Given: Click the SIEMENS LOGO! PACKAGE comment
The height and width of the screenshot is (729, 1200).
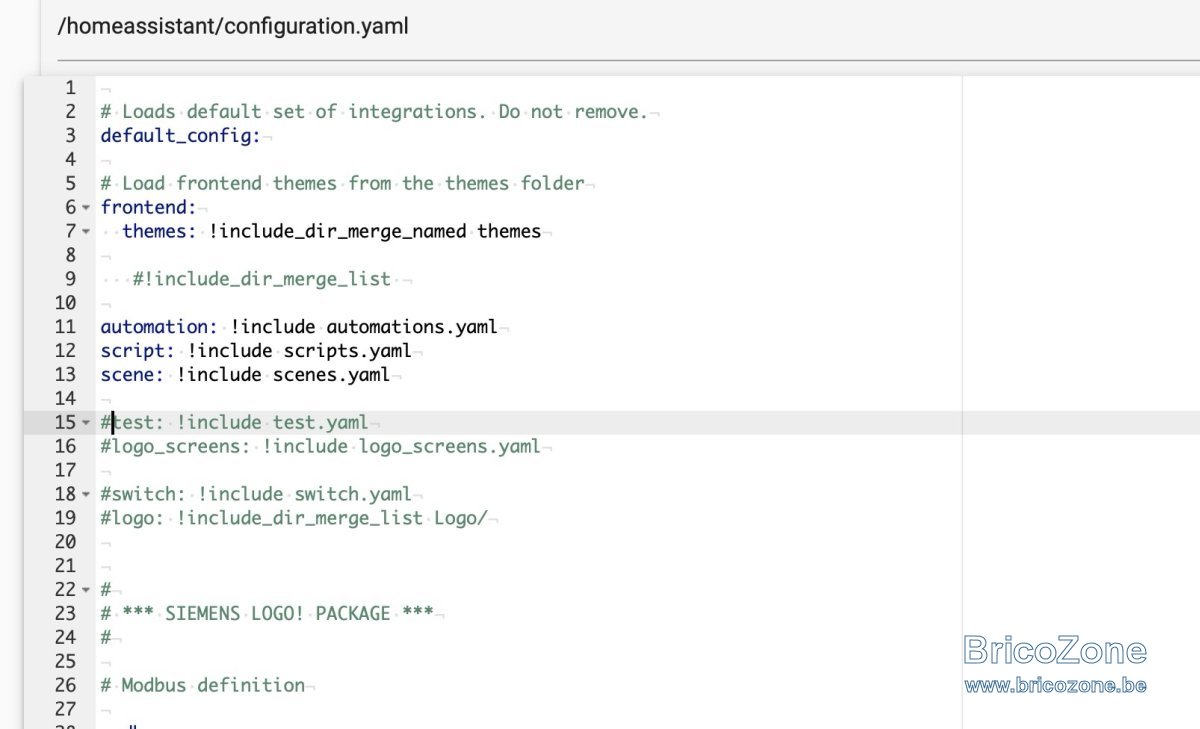Looking at the screenshot, I should (267, 613).
